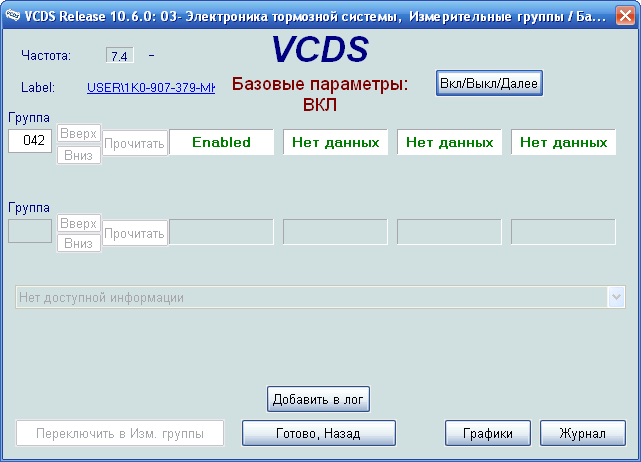641x462 pixels.
Task: Click Вниз button of the second group
Action: point(78,243)
